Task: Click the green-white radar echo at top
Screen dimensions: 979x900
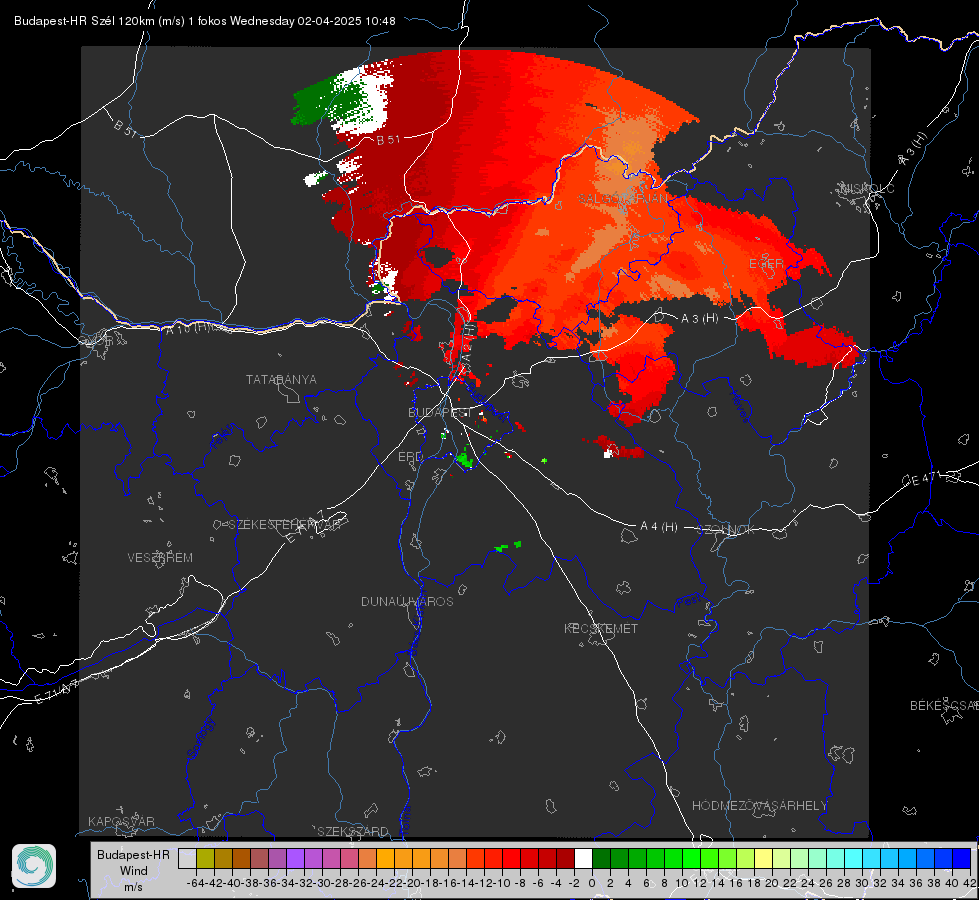Action: click(343, 98)
